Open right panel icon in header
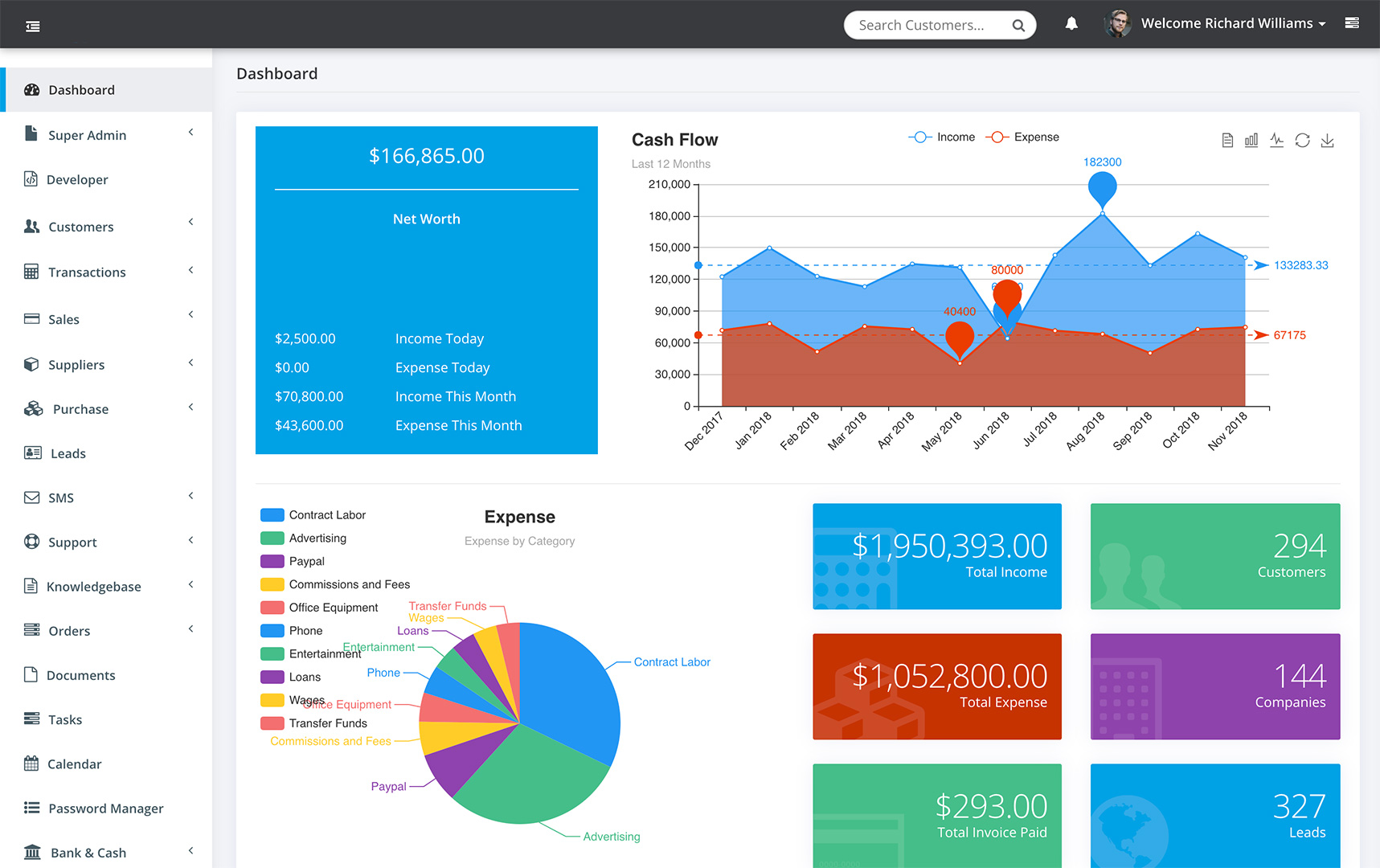Screen dimensions: 1380x868 coord(1352,23)
